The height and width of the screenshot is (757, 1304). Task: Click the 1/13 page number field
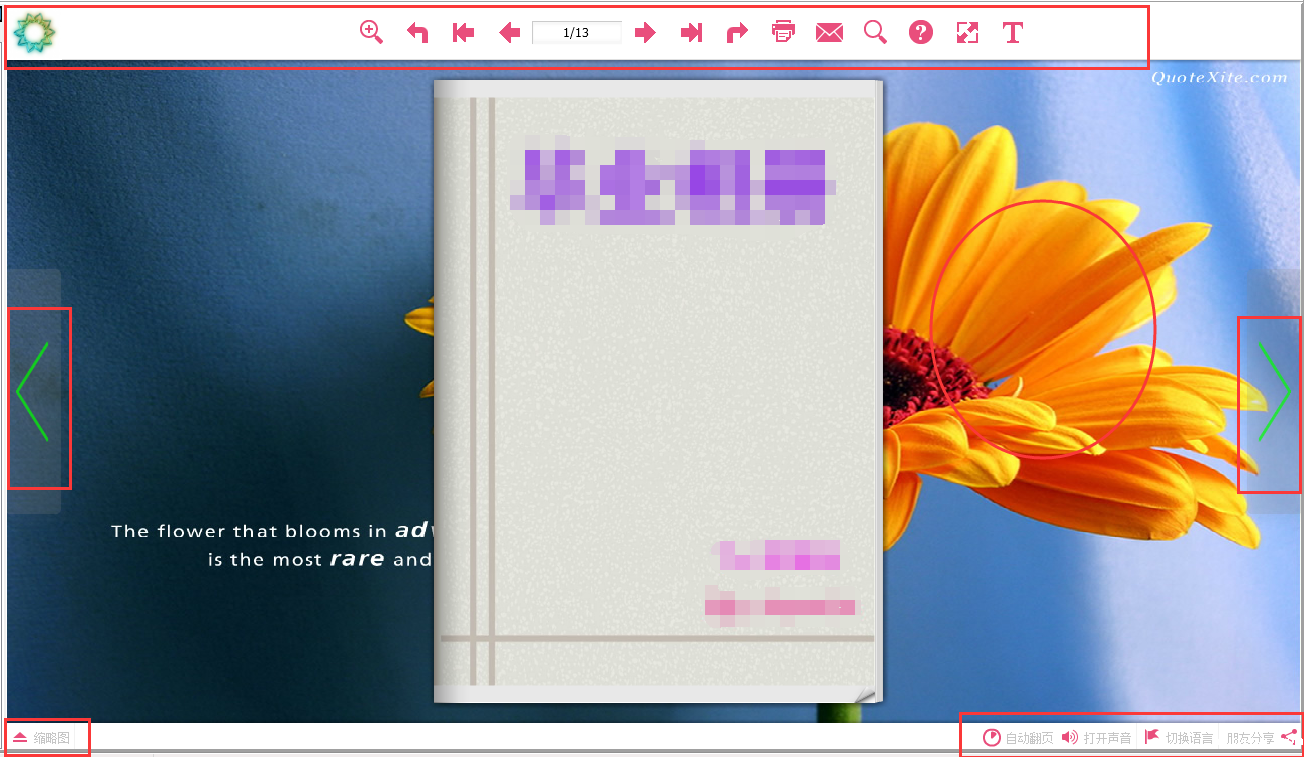(x=576, y=33)
